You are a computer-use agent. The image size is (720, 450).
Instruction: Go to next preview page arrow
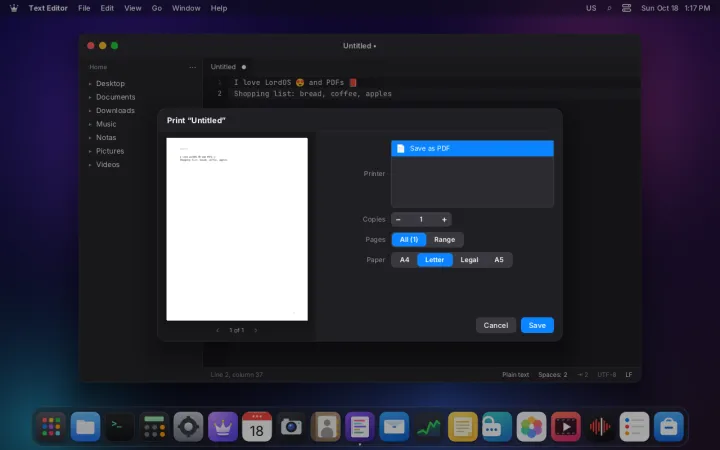pyautogui.click(x=256, y=330)
